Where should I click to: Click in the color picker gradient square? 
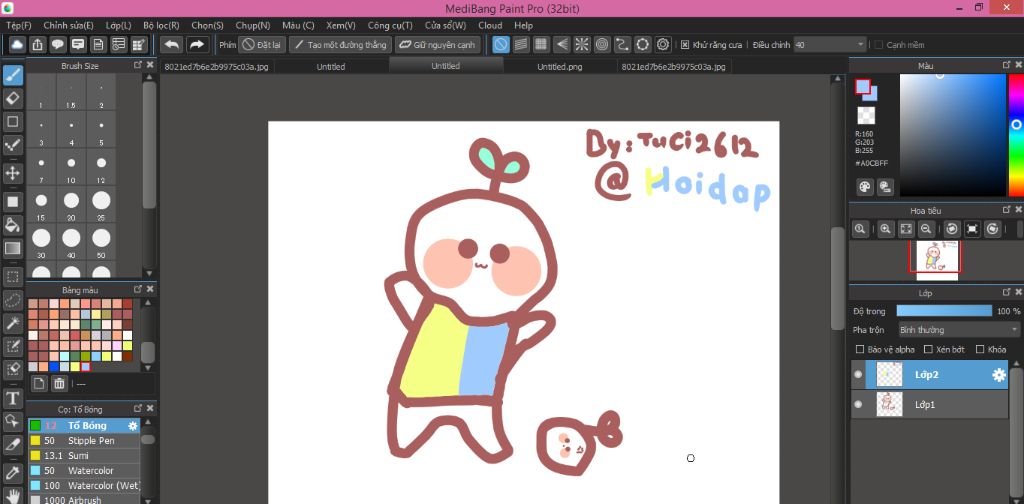[953, 135]
